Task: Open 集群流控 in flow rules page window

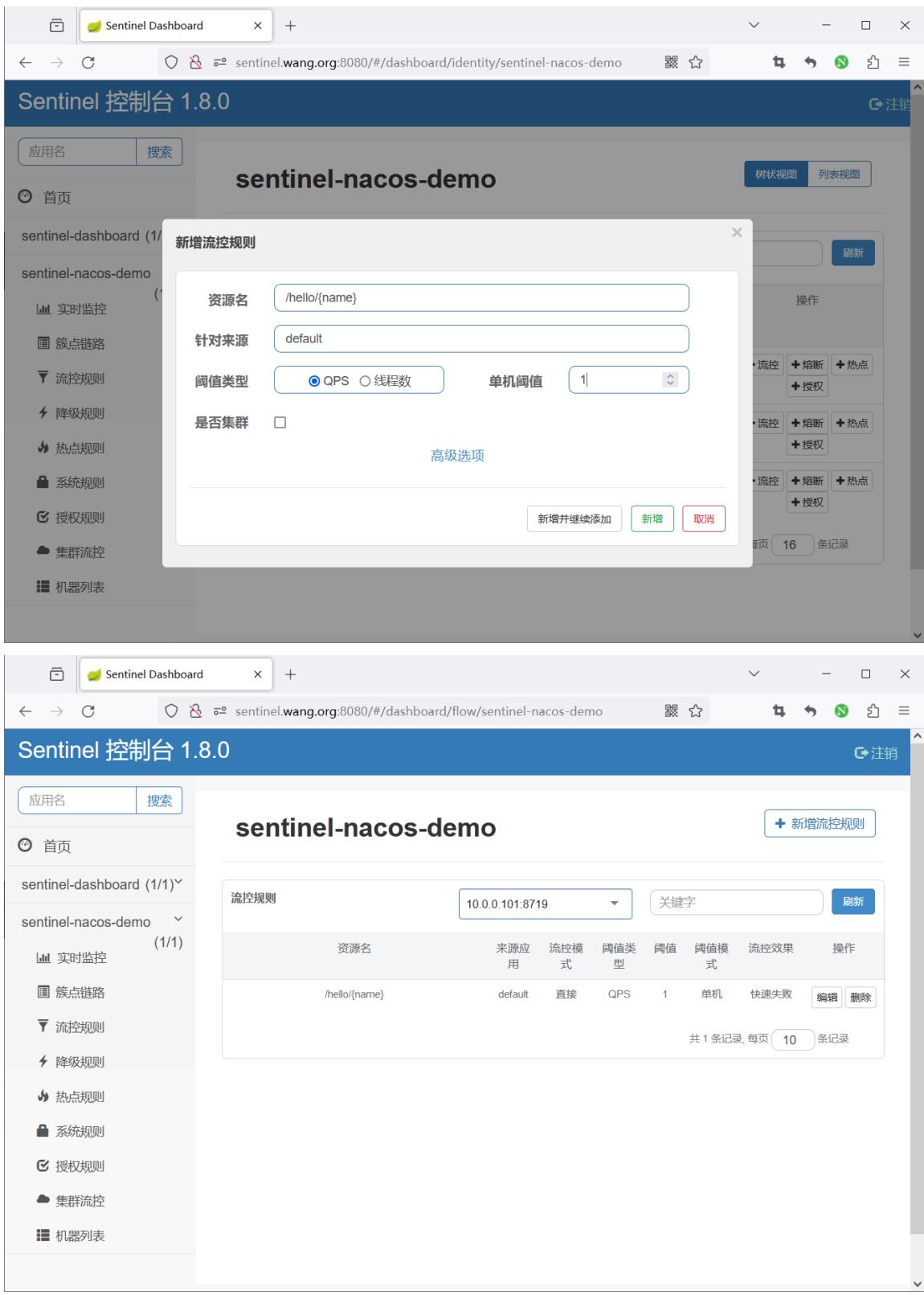Action: (x=71, y=1201)
